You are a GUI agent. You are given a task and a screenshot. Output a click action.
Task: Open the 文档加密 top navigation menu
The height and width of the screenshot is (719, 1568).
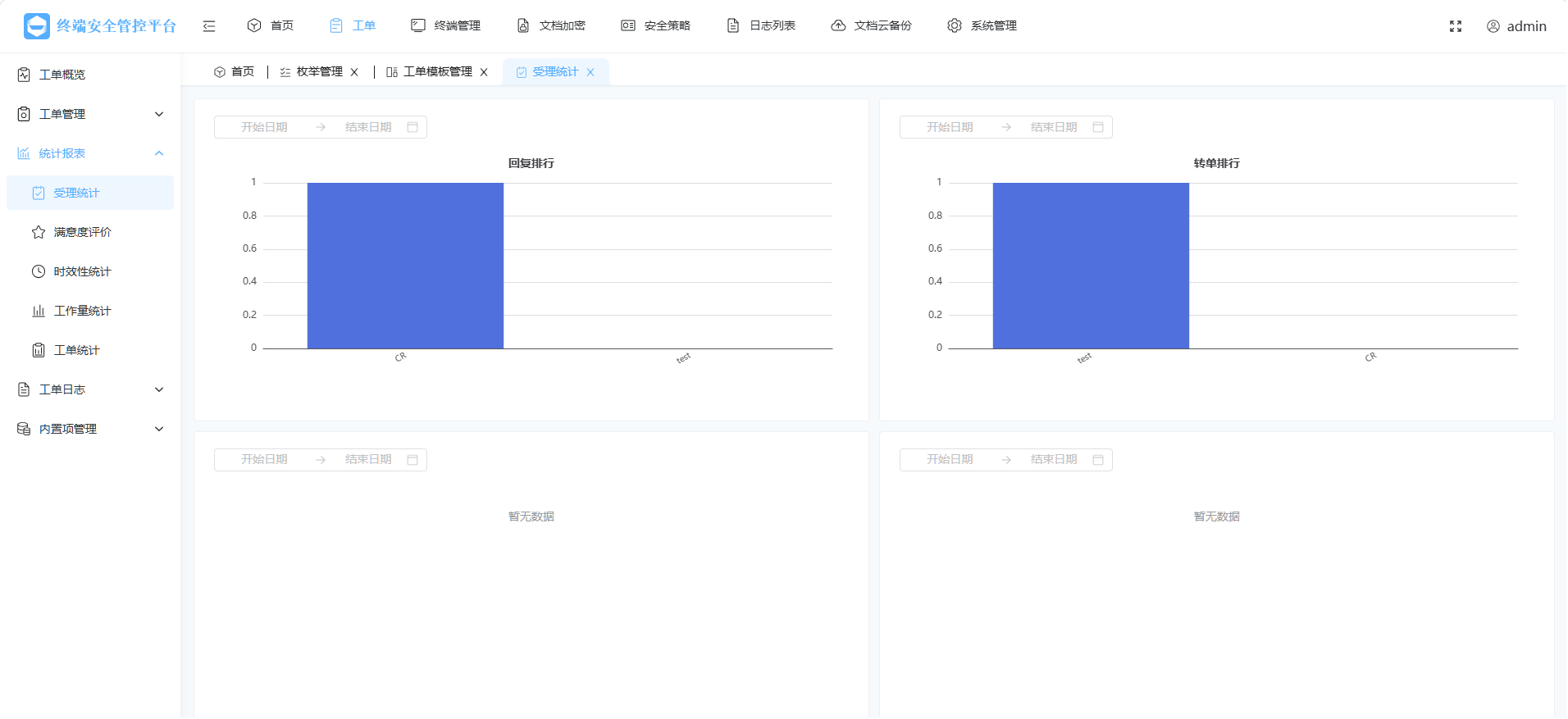[x=551, y=26]
